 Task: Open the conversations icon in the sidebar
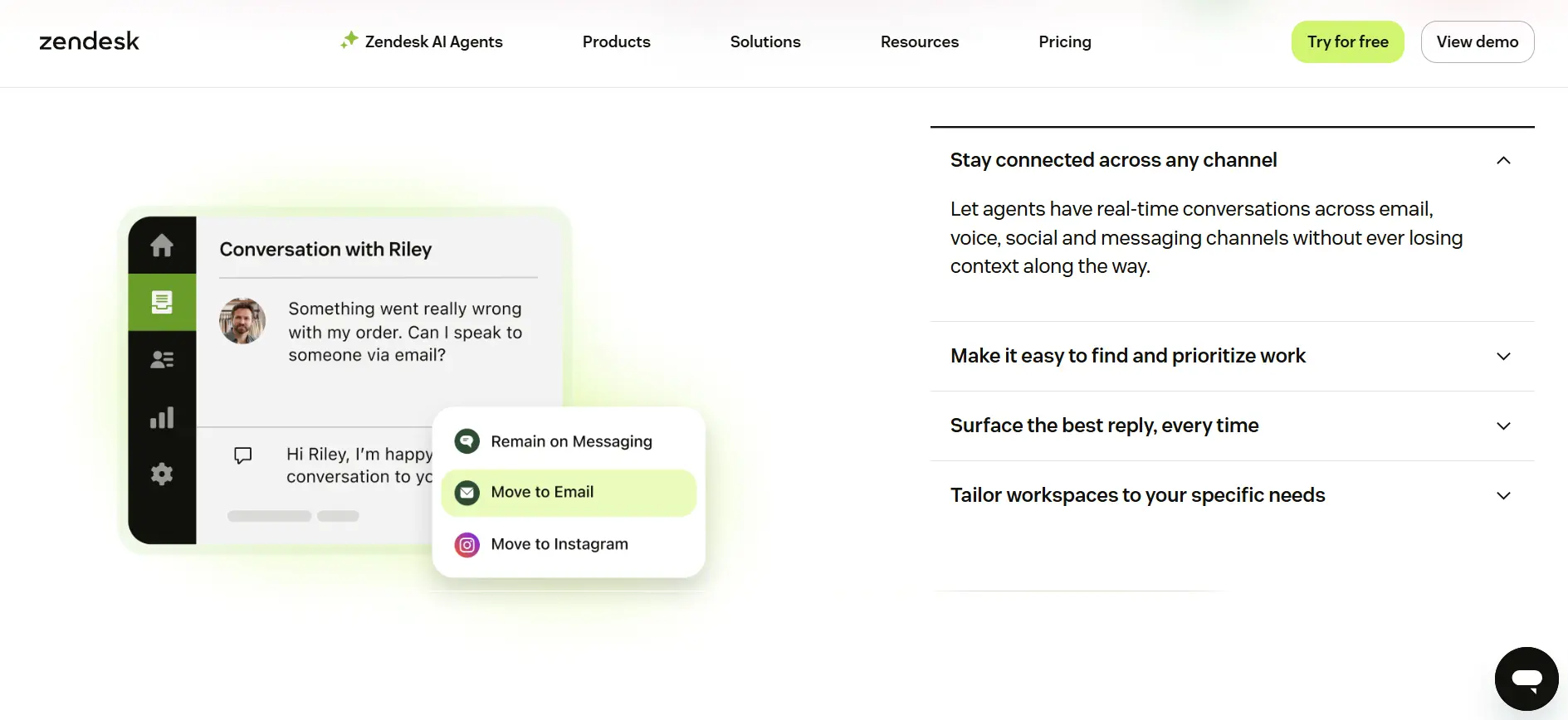(162, 302)
